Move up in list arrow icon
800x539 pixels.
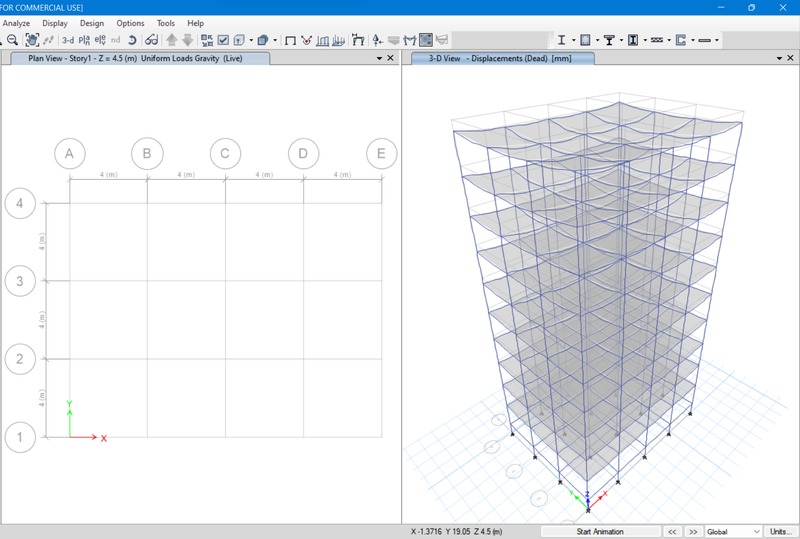[172, 40]
